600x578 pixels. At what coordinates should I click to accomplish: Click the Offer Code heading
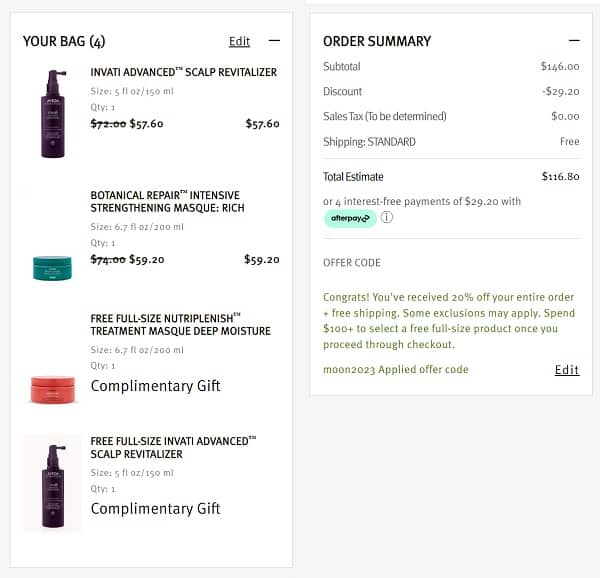coord(352,263)
